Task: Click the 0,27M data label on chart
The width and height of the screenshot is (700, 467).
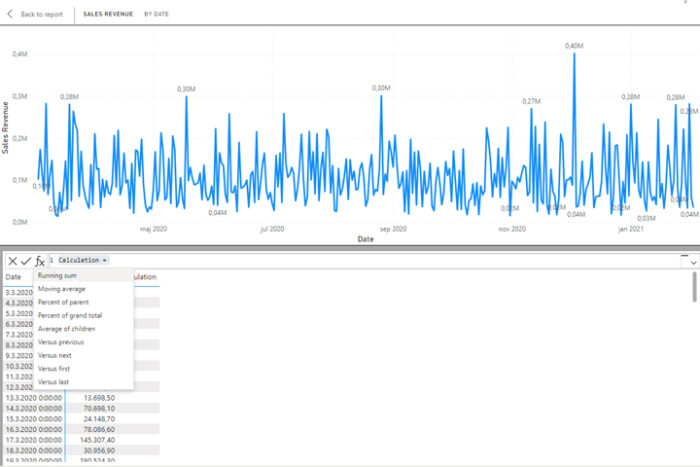Action: [x=531, y=101]
